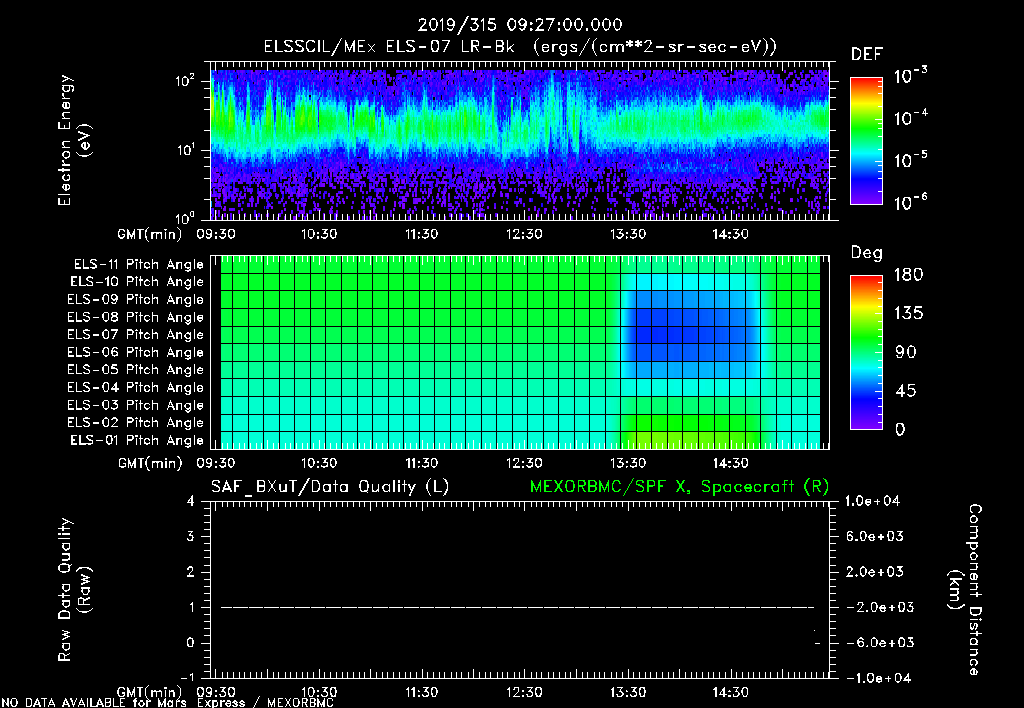Select the ELS-02 Pitch Angle row label

(x=136, y=423)
